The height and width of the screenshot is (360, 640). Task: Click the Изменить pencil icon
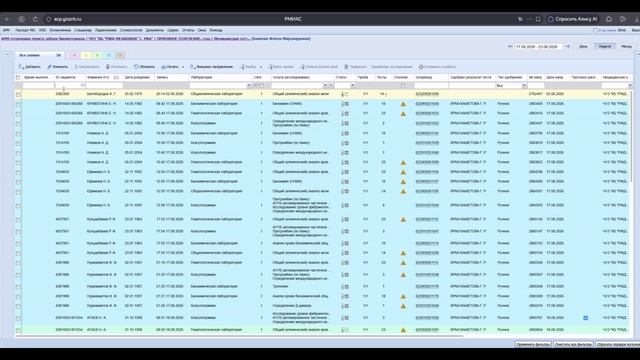[x=49, y=67]
